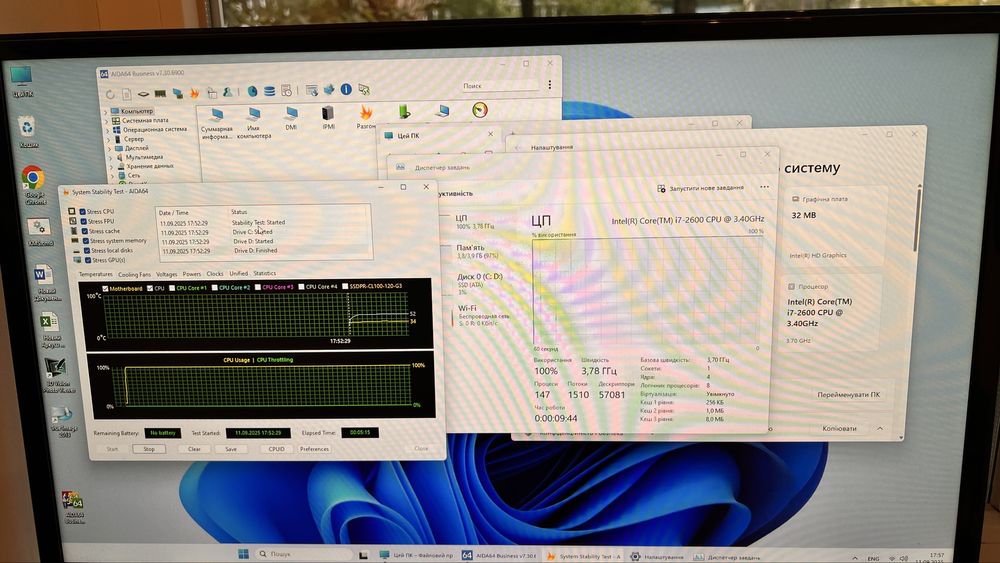Toggle Stress FPU checkbox

tap(83, 221)
